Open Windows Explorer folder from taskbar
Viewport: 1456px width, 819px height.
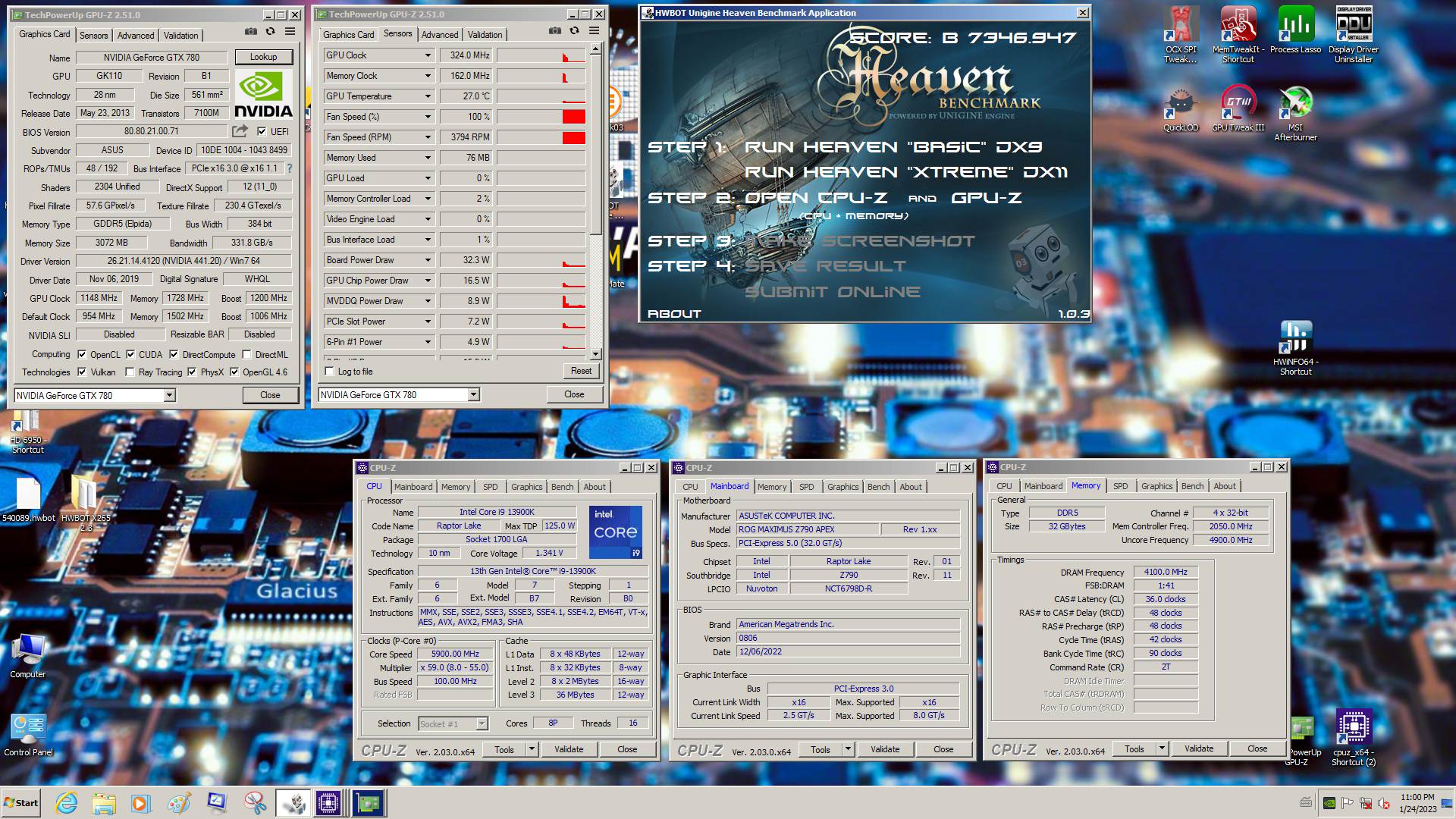104,803
